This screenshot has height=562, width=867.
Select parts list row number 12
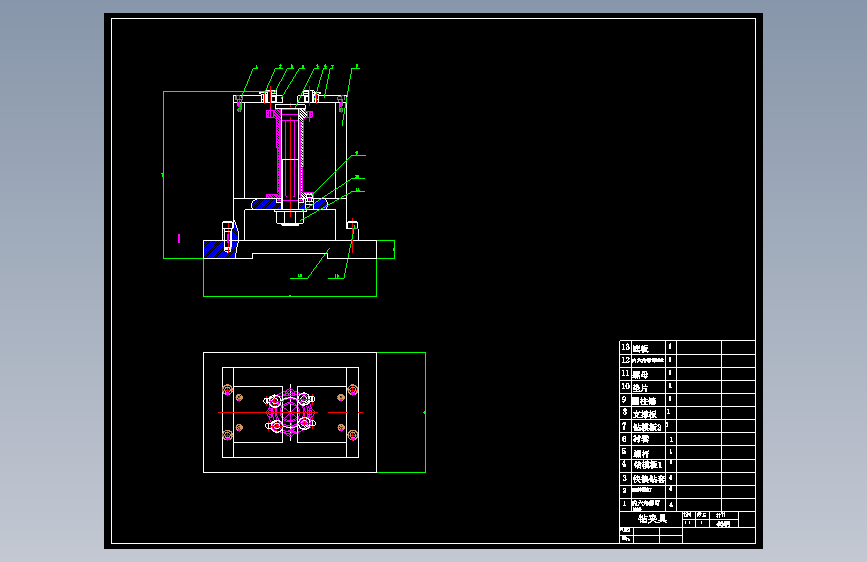[687, 361]
